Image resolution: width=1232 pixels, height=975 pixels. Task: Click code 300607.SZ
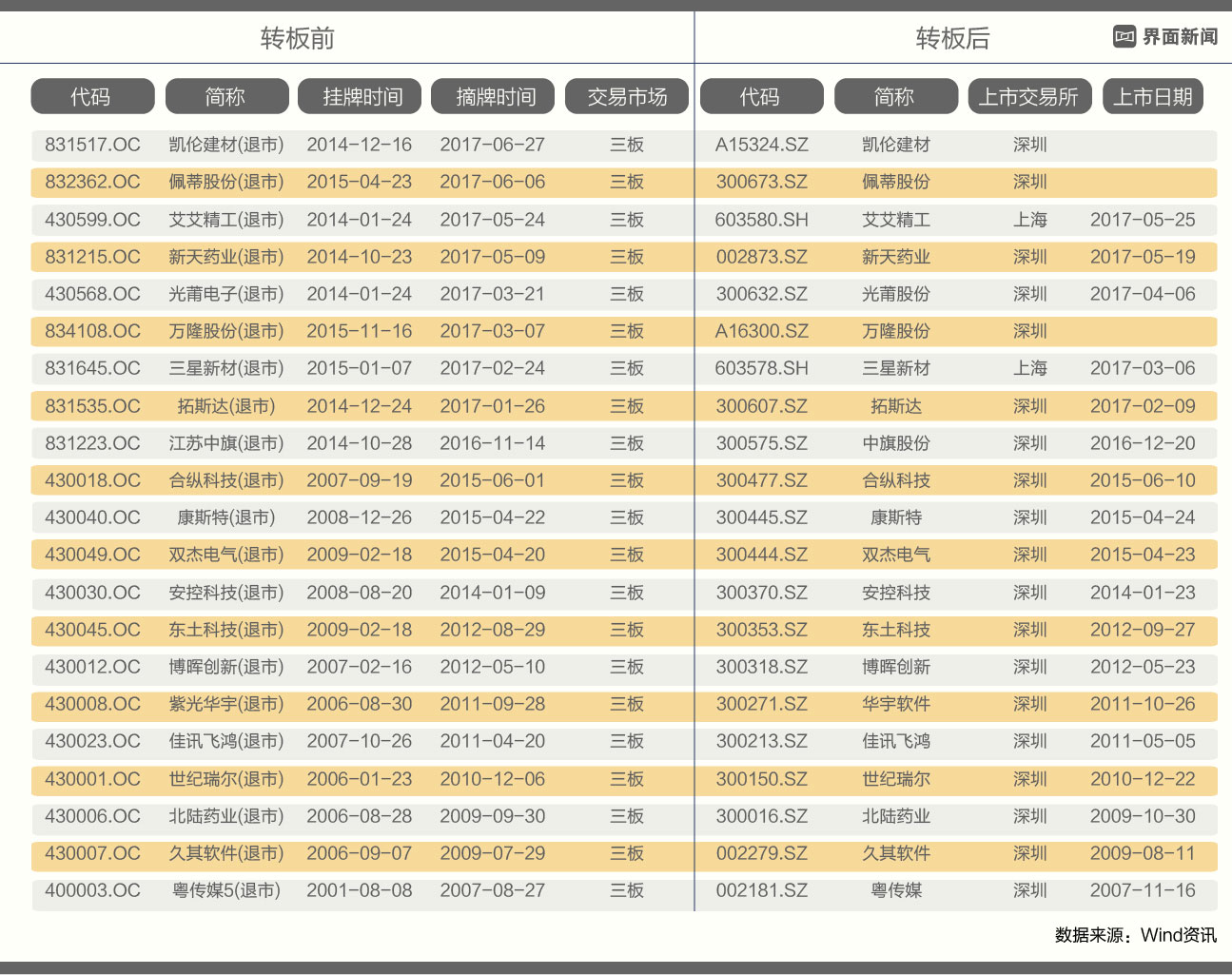coord(762,406)
